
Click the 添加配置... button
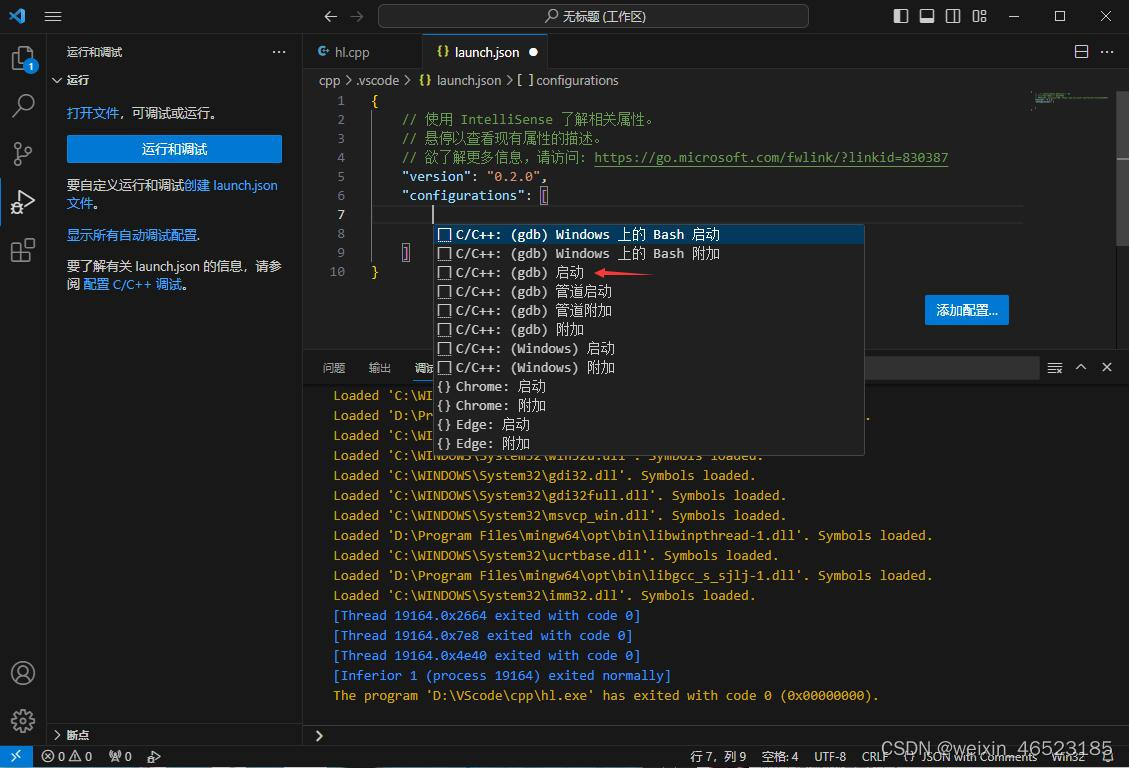966,310
